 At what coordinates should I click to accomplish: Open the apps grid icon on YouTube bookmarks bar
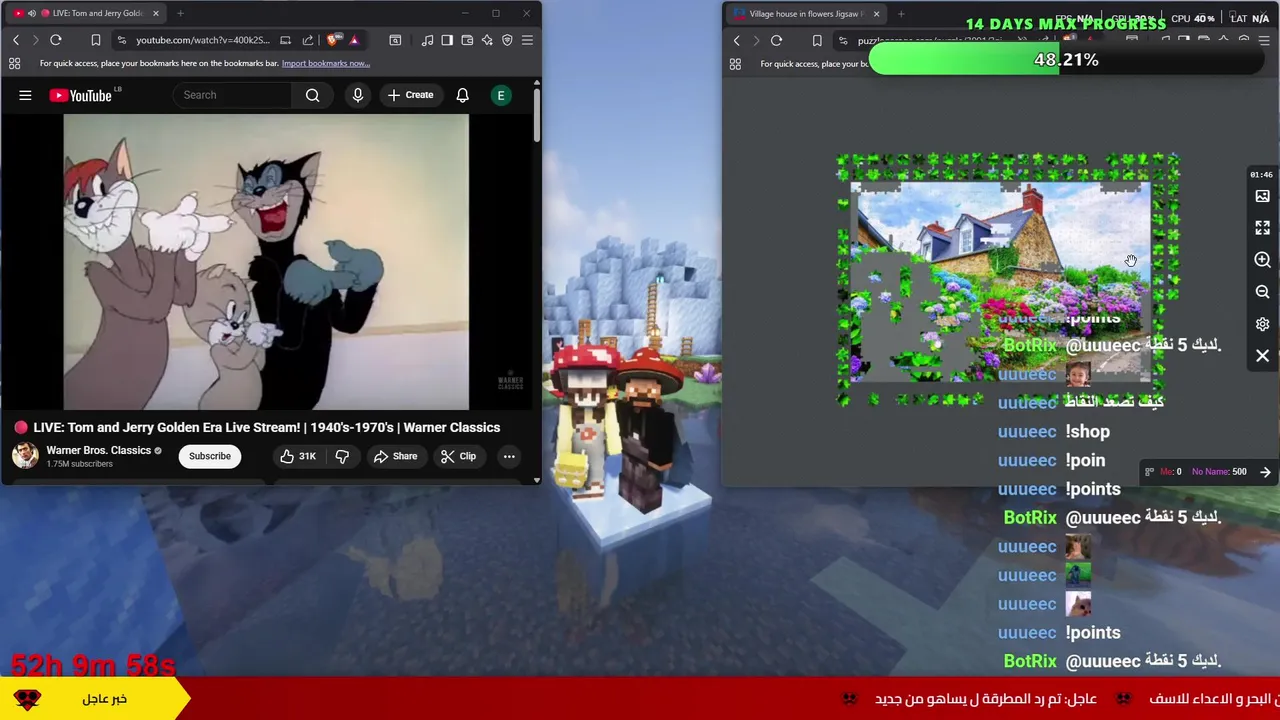[15, 63]
